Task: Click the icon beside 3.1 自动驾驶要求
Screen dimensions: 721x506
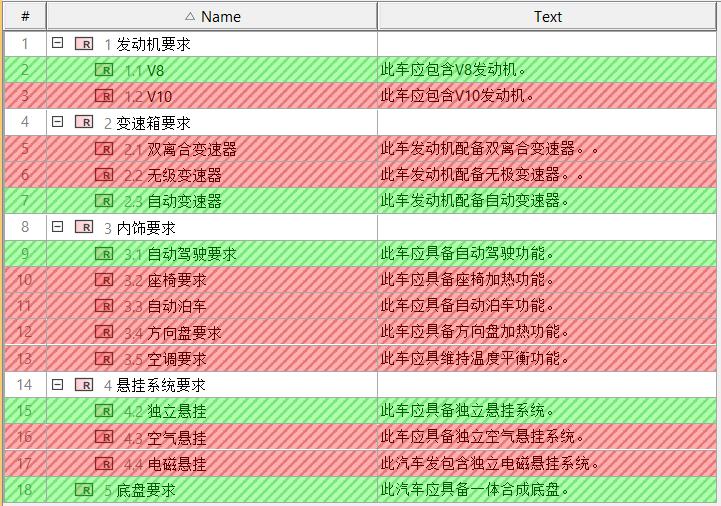Action: click(104, 254)
